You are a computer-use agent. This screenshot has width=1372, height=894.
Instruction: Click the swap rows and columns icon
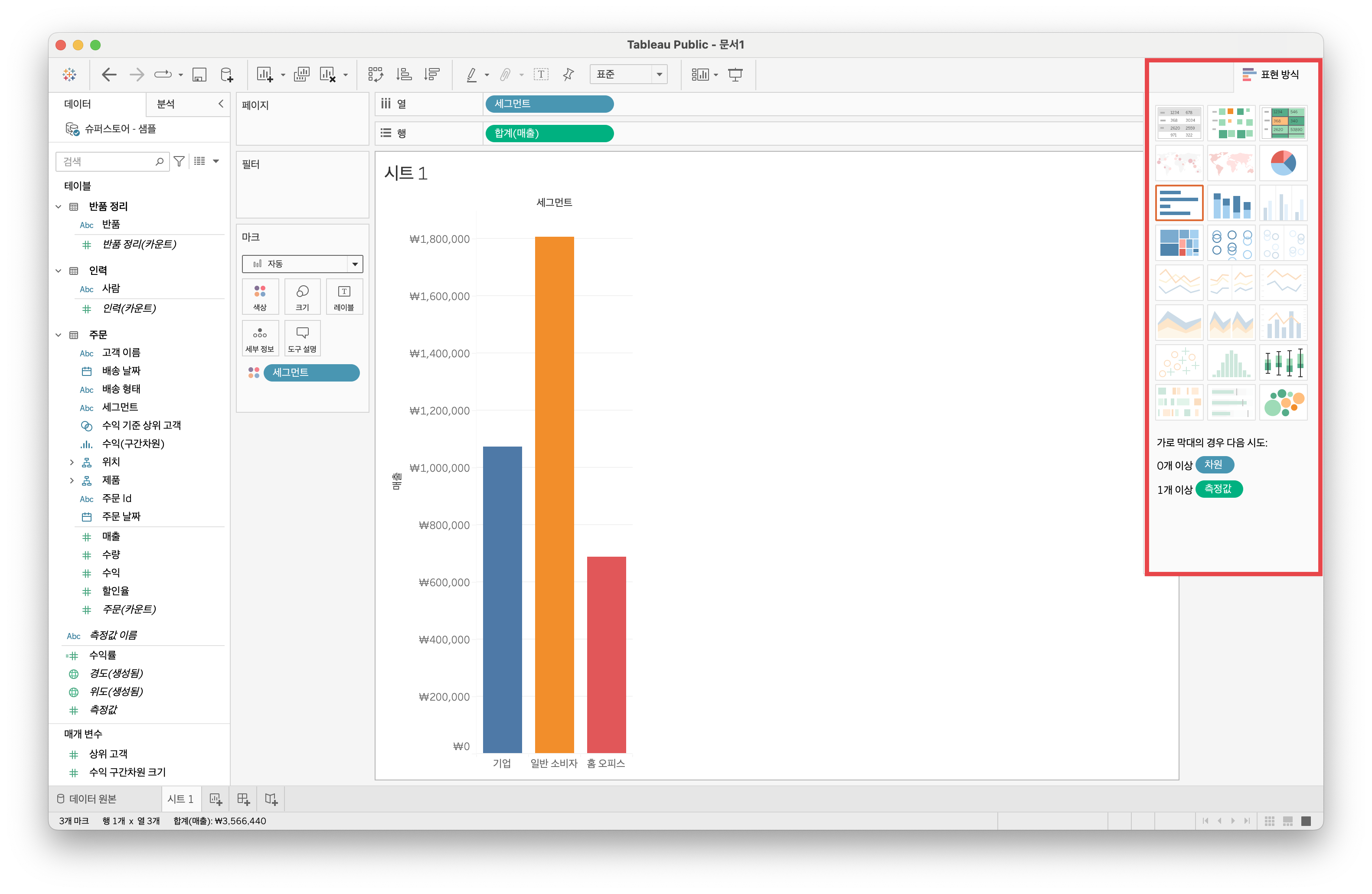375,75
